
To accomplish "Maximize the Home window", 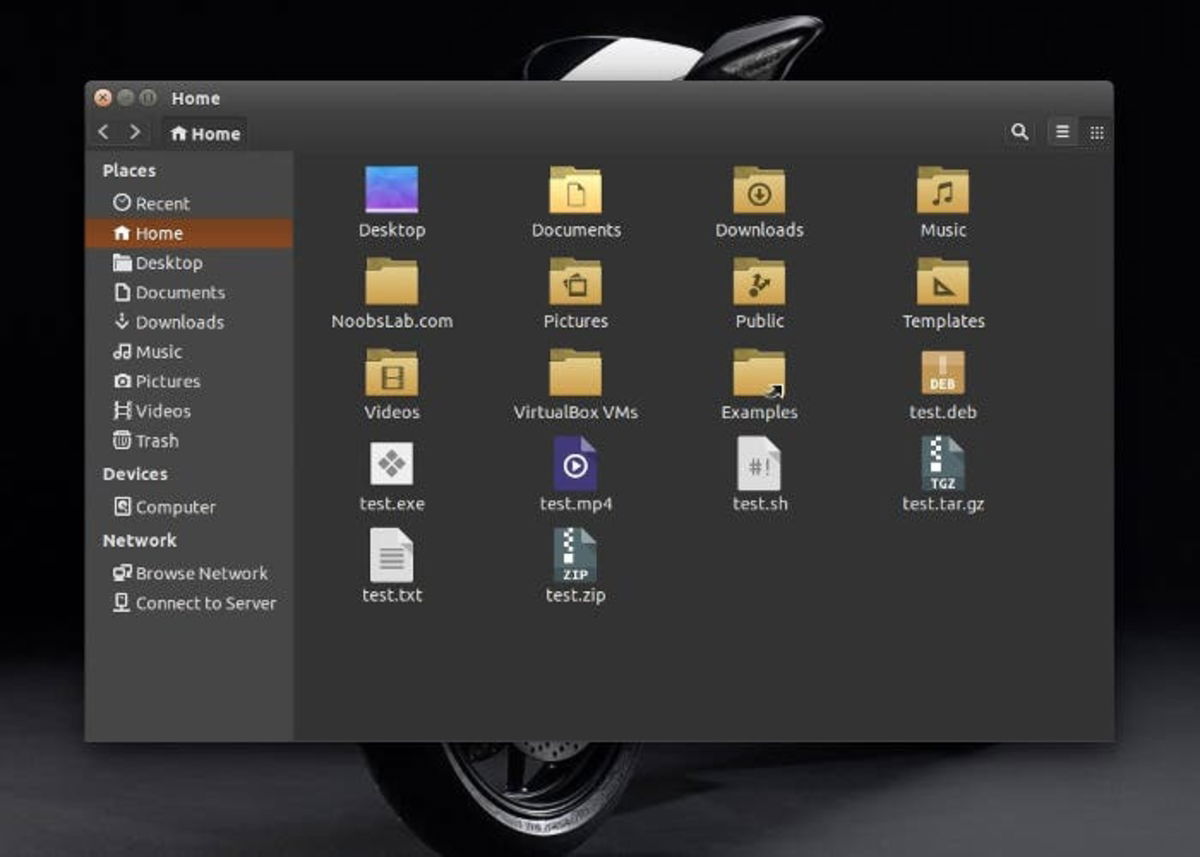I will point(148,98).
